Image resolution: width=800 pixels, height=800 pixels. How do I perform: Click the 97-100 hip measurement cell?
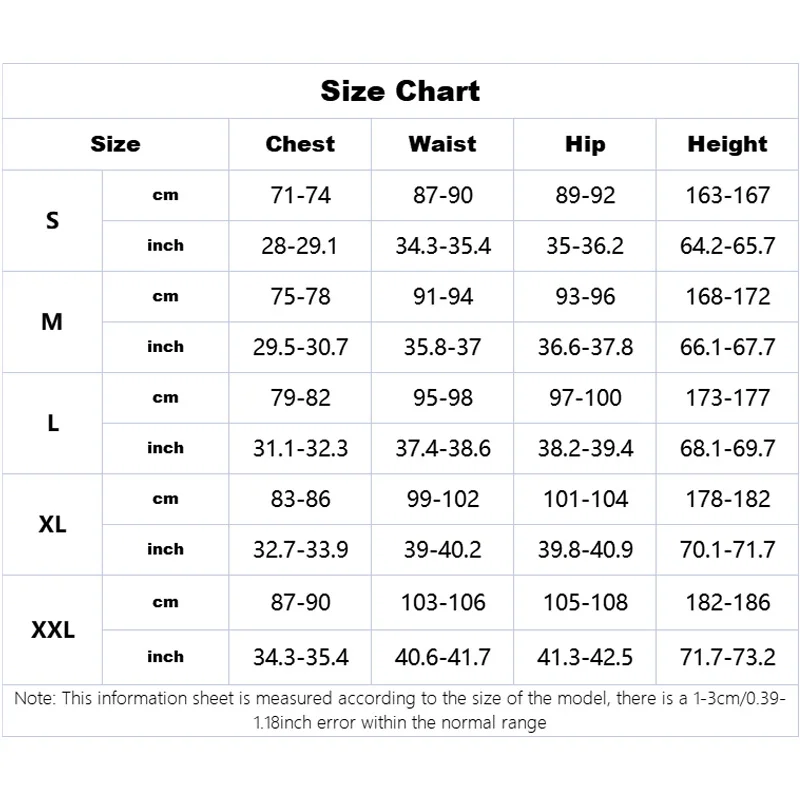coord(585,398)
